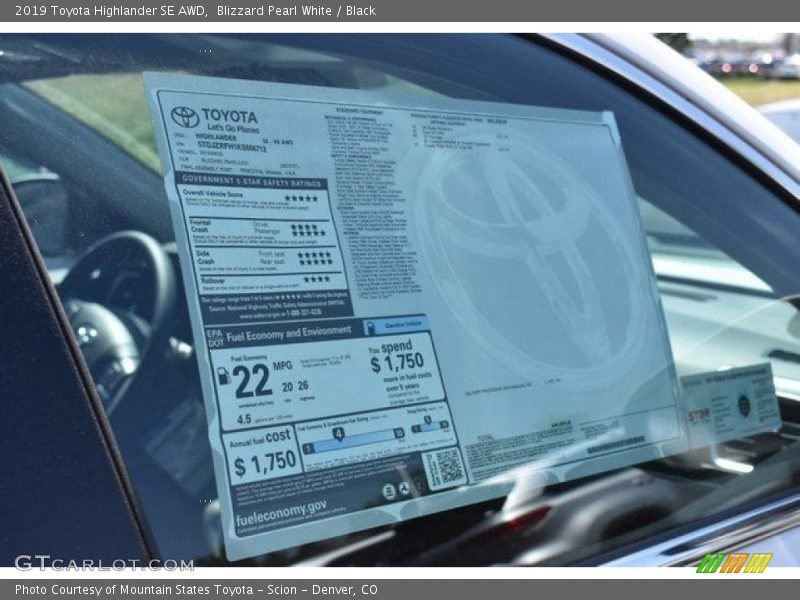Click the 2019 Toyota Highlander SE AWD title
This screenshot has width=800, height=600.
click(110, 11)
